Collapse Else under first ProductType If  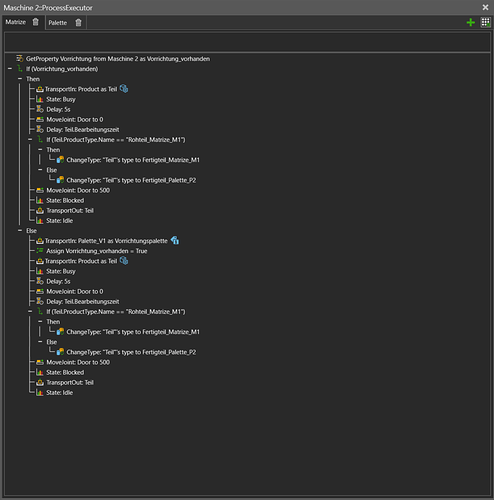tap(40, 170)
